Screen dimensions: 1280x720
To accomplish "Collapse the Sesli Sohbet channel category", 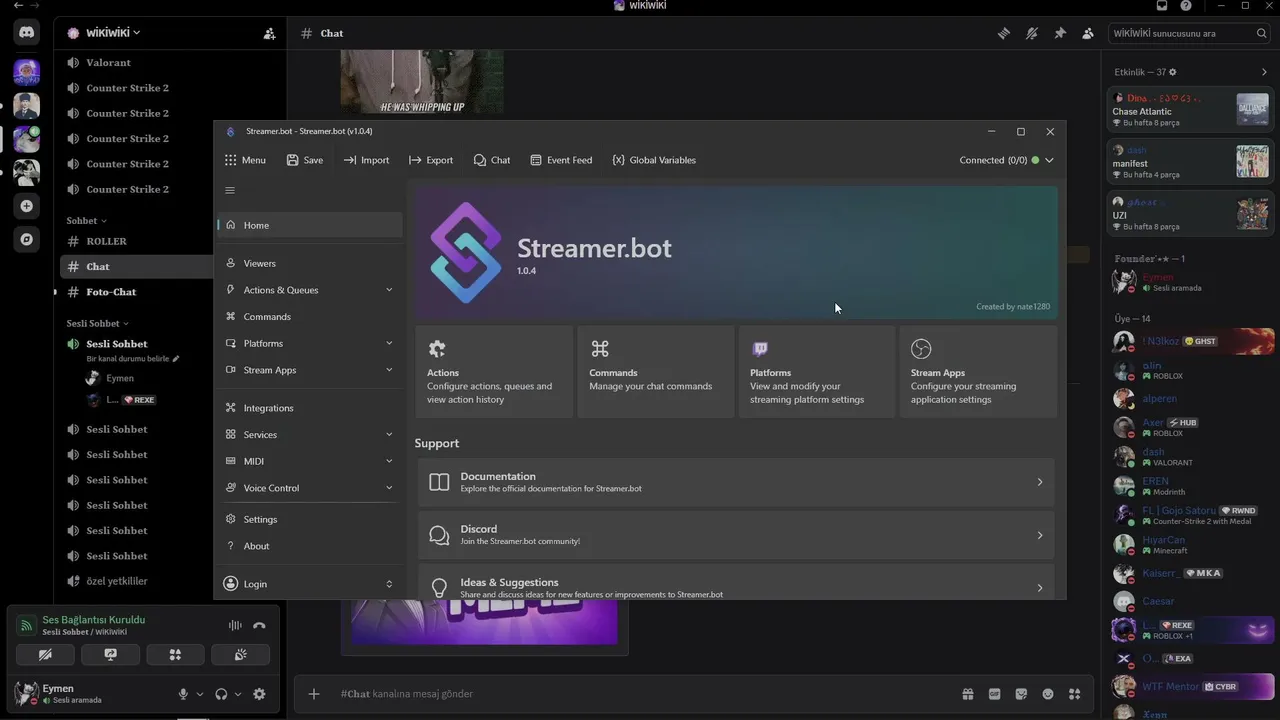I will point(98,324).
